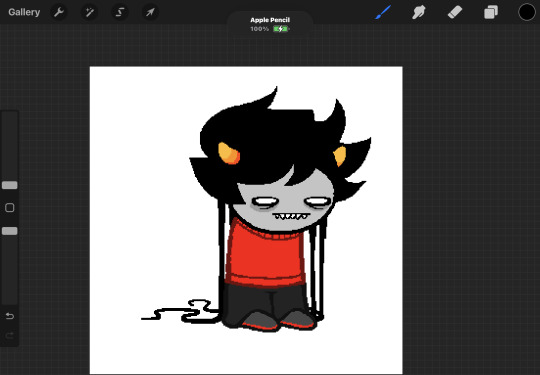Screen dimensions: 540x375
Task: Select the Selection S-ribbon tool
Action: point(120,13)
